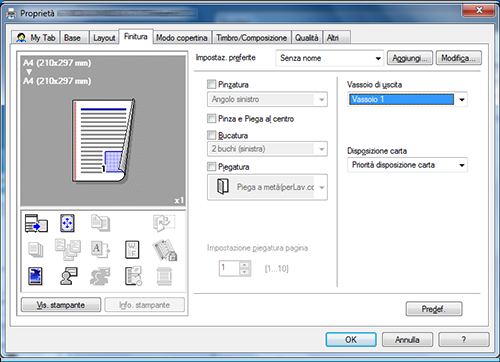Click the Aggiungi... button
500x362 pixels.
click(410, 58)
